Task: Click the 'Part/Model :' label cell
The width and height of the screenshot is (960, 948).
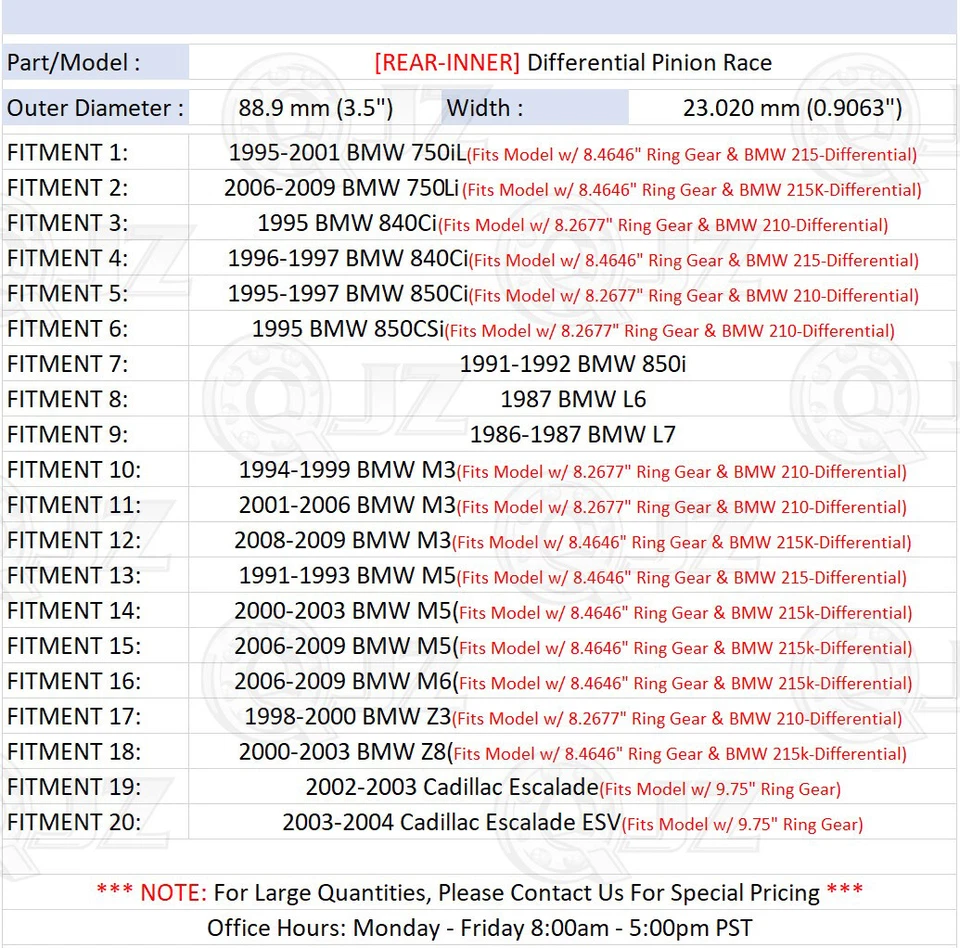Action: tap(96, 62)
